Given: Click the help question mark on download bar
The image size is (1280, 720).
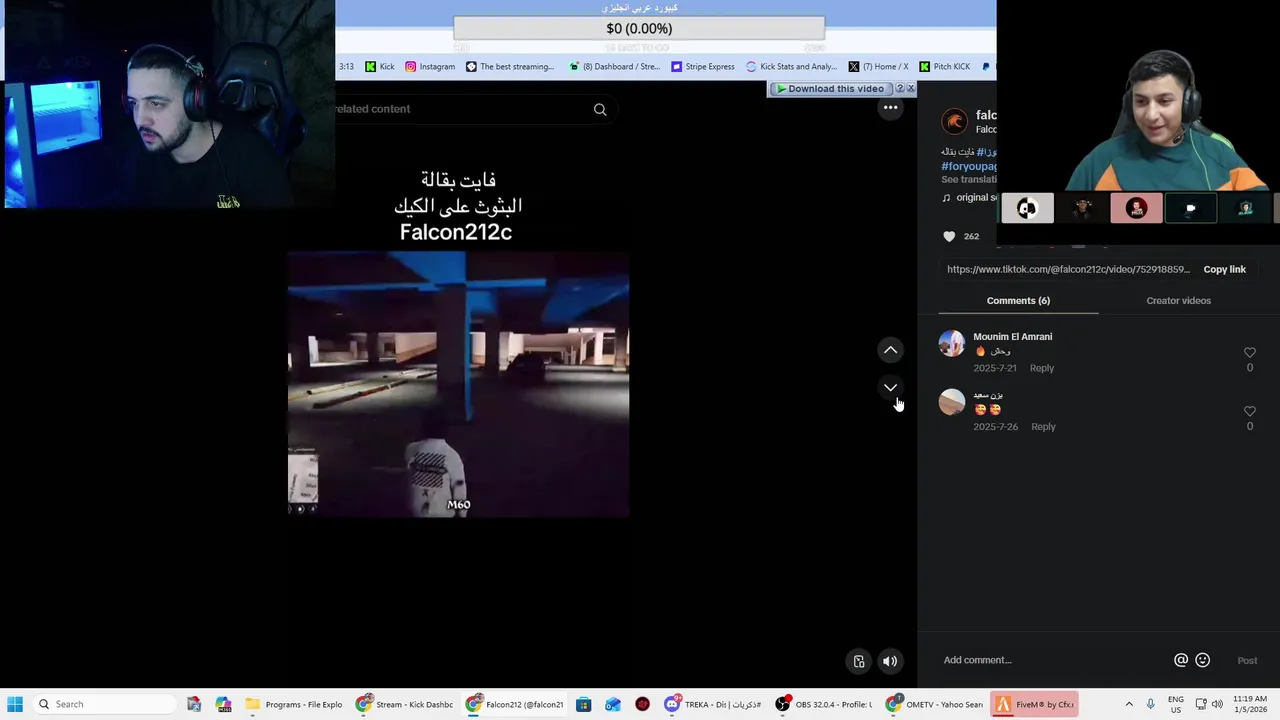Looking at the screenshot, I should pyautogui.click(x=899, y=89).
